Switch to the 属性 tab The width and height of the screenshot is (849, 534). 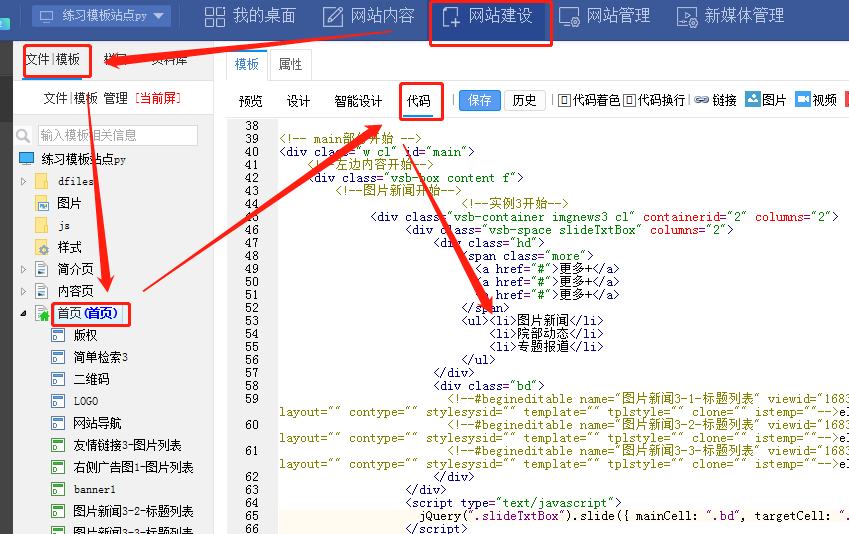click(x=290, y=64)
